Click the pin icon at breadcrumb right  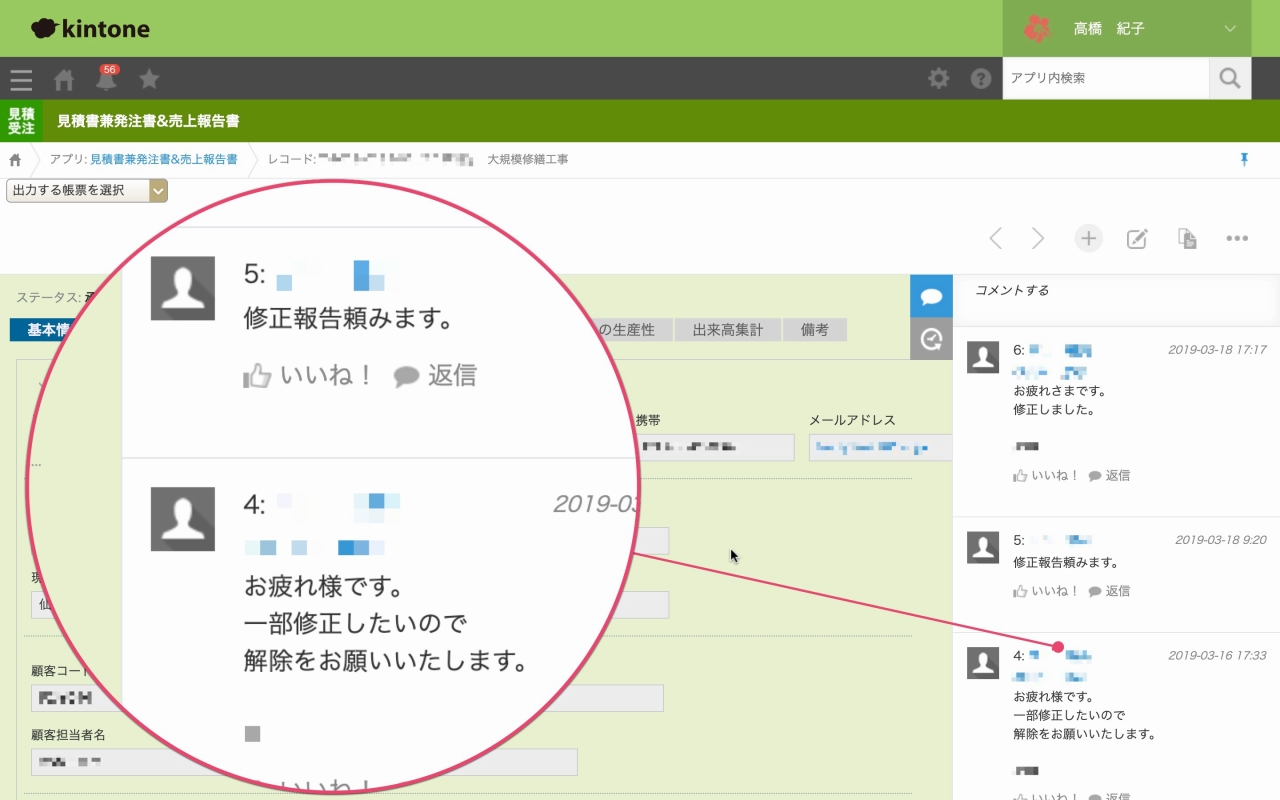(x=1245, y=159)
